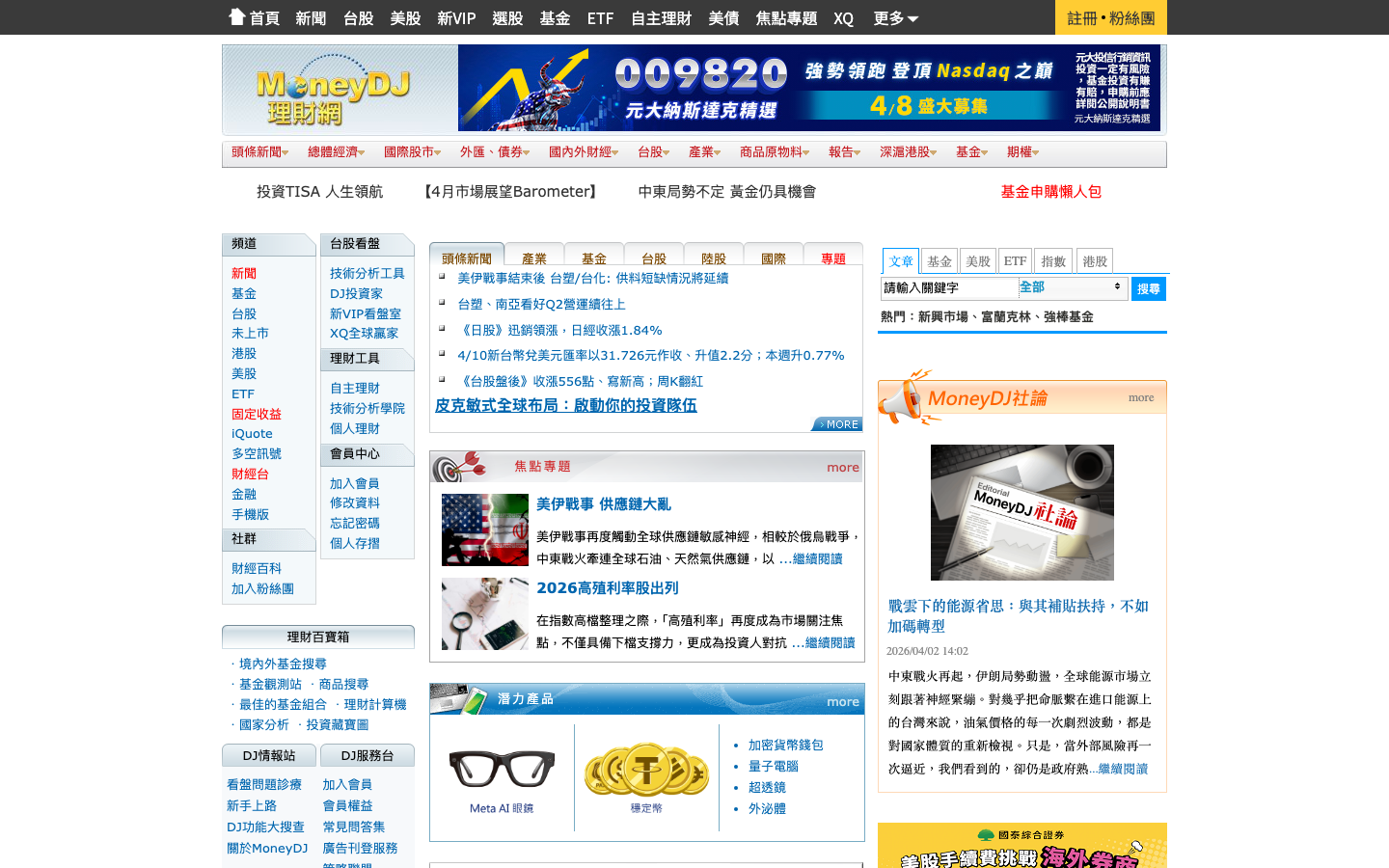Open 境內外基金搜尋 link

tap(283, 664)
